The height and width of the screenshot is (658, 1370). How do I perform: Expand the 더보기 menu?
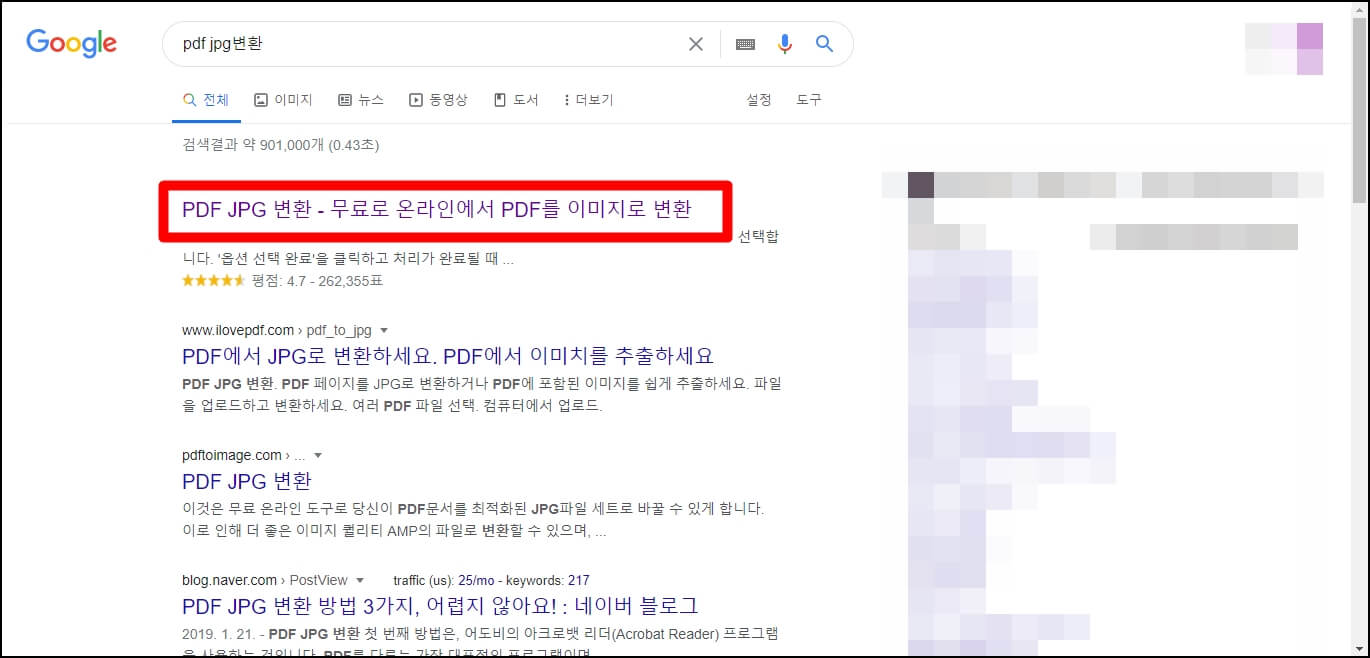pos(589,100)
